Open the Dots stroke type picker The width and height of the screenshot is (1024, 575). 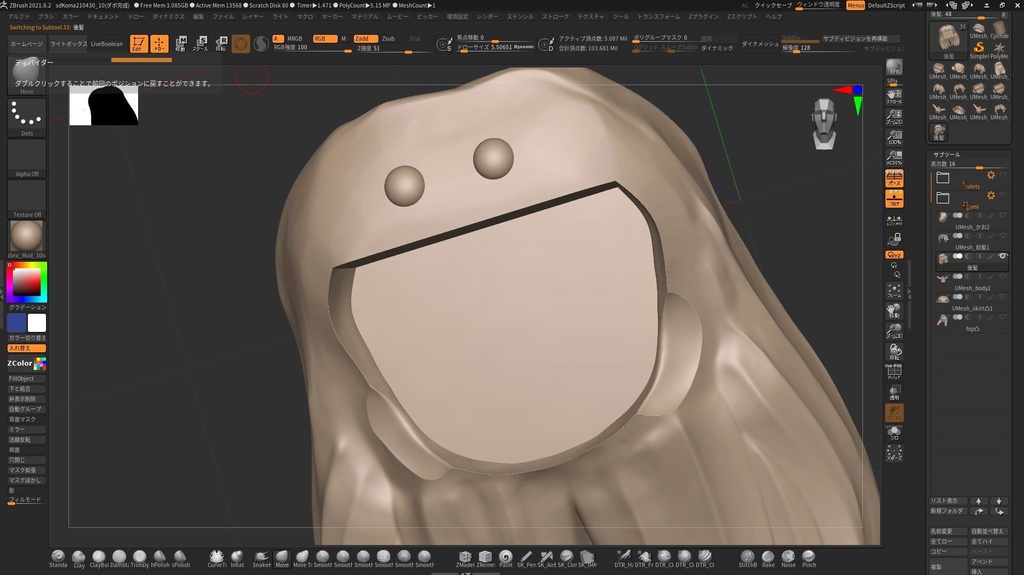27,118
